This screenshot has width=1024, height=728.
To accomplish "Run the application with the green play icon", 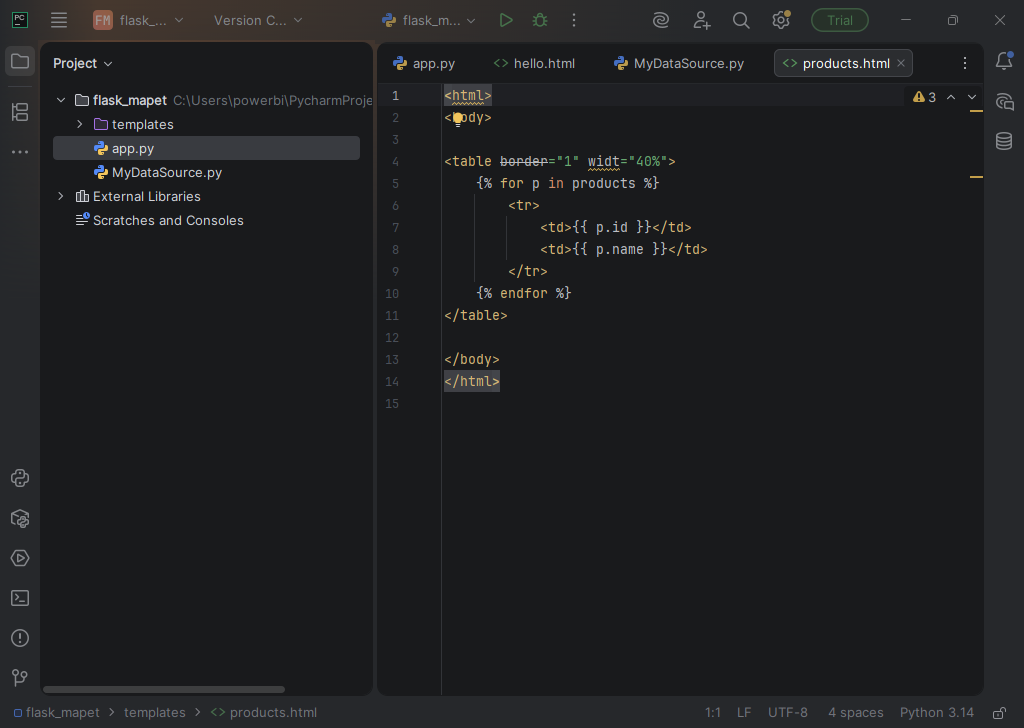I will click(505, 20).
